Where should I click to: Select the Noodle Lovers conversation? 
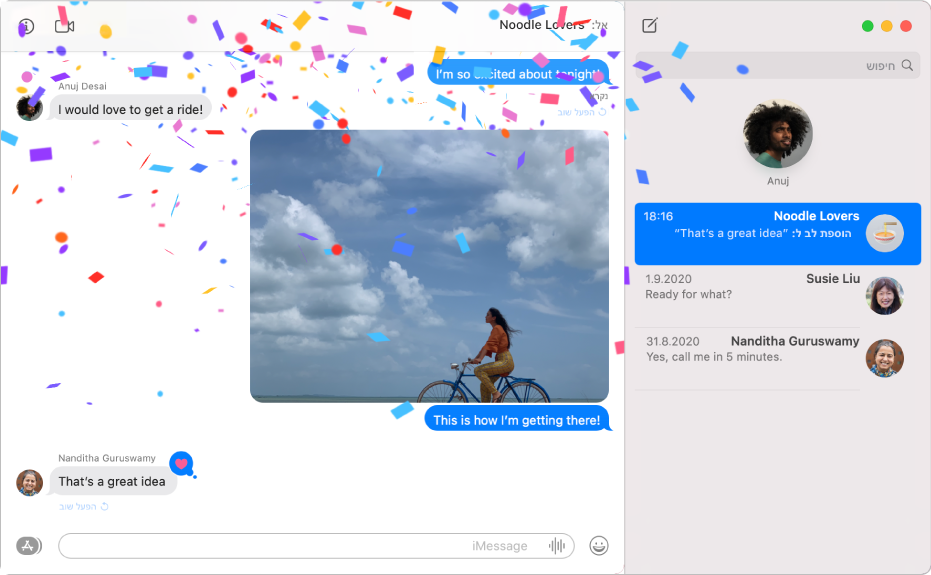click(x=778, y=234)
